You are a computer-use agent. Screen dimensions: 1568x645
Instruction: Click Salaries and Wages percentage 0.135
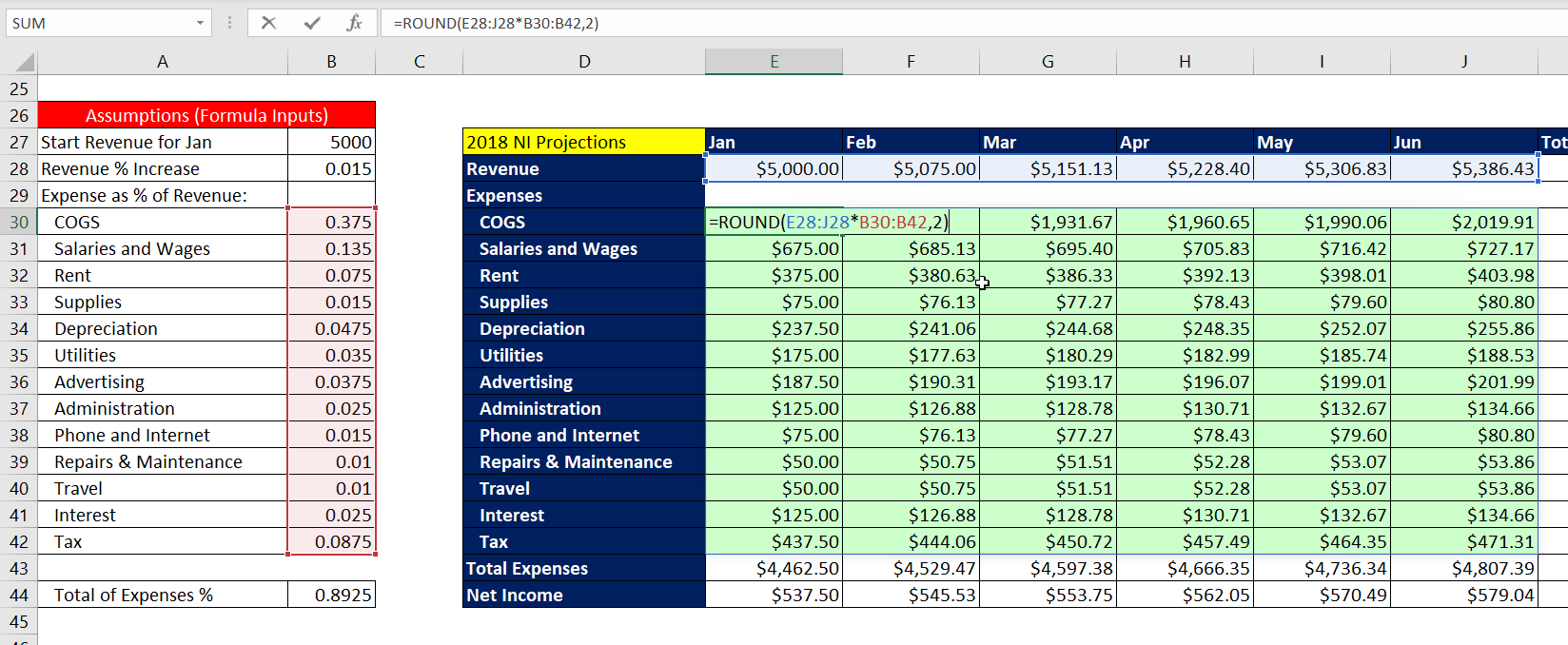[x=331, y=248]
